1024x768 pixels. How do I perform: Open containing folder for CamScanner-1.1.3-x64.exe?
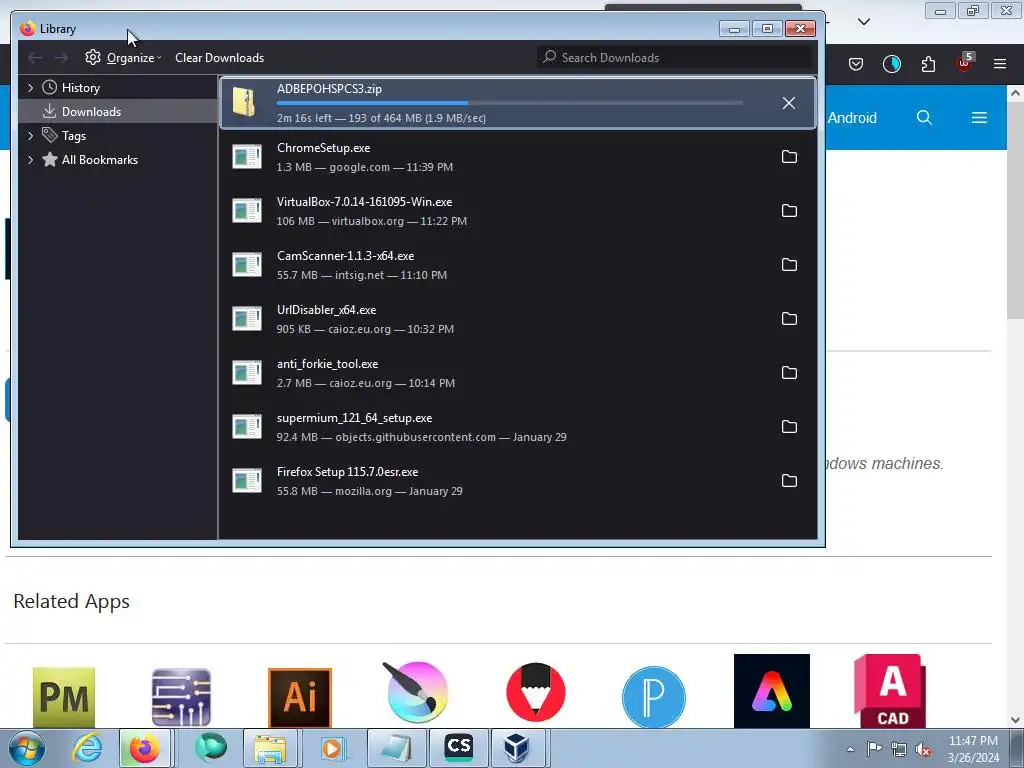[x=789, y=264]
